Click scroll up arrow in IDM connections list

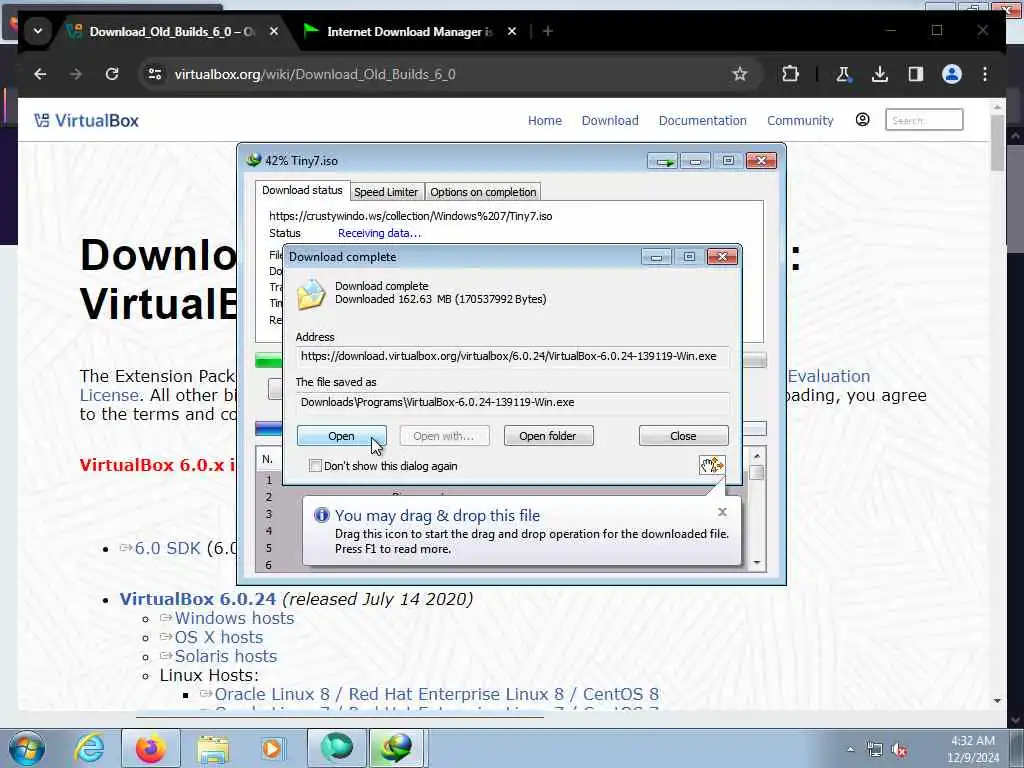tap(757, 456)
